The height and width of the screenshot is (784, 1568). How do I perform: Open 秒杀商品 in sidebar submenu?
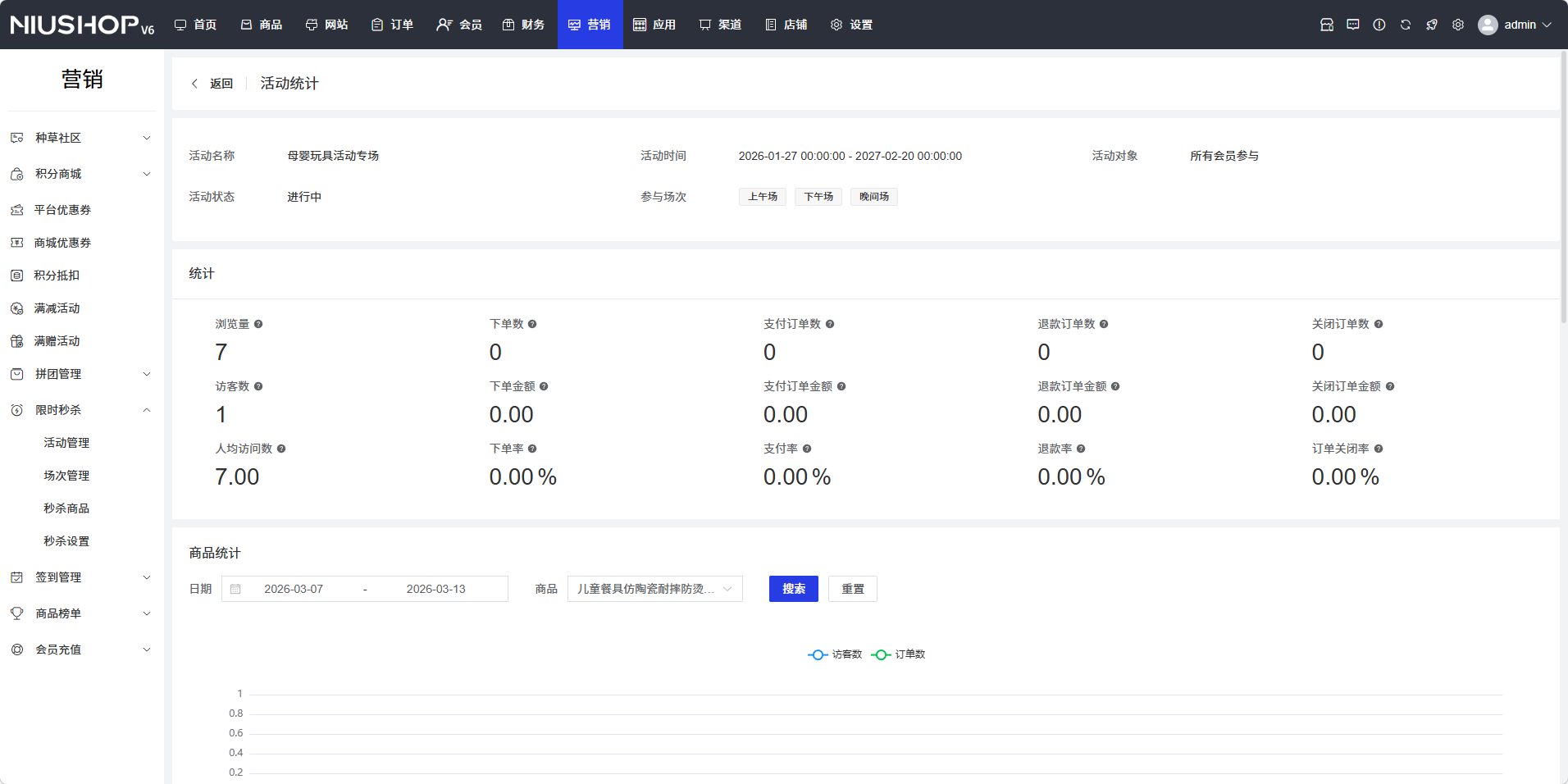(x=66, y=508)
